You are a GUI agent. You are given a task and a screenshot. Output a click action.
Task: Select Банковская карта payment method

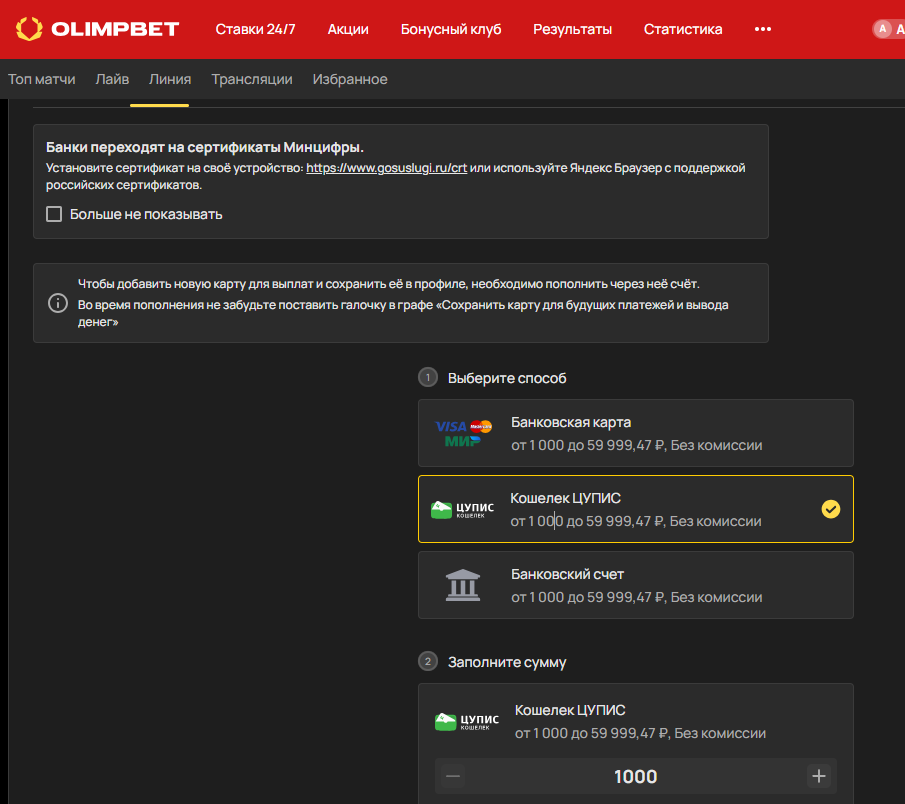635,433
